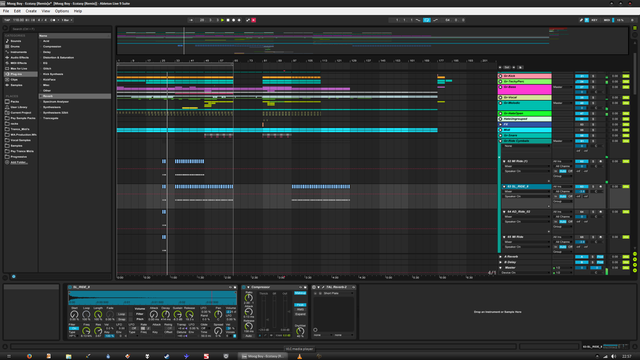Viewport: 640px width, 360px height.
Task: Toggle the Simpler Loop switch
Action: (122, 314)
